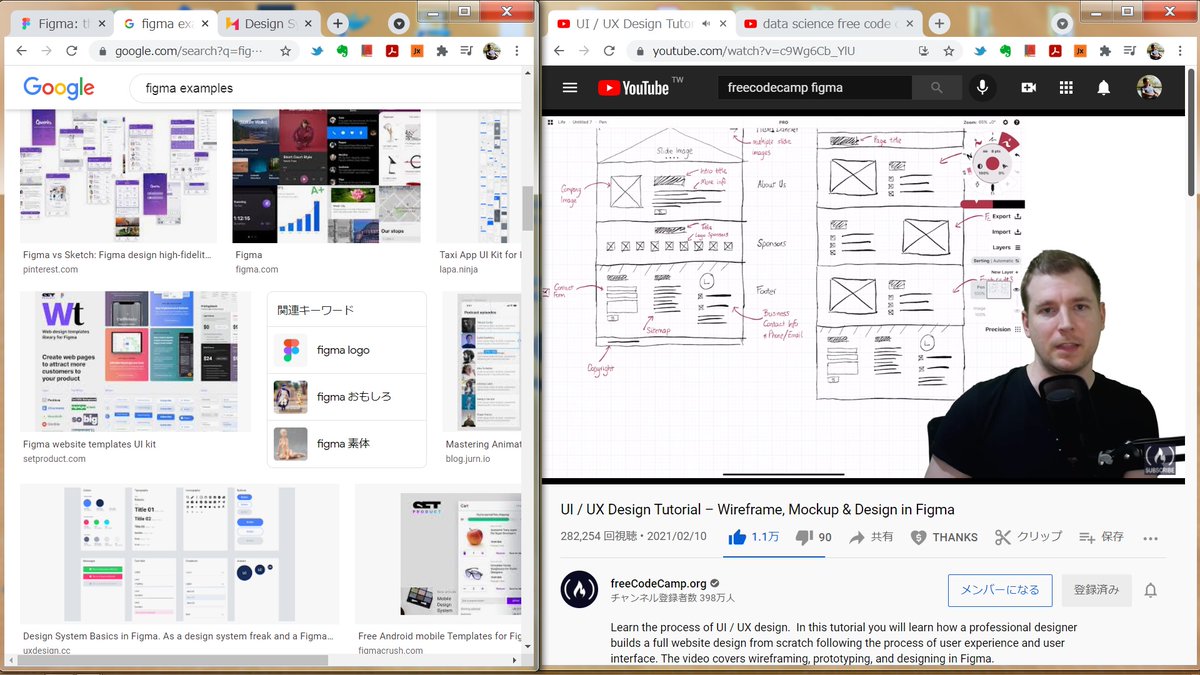Image resolution: width=1200 pixels, height=675 pixels.
Task: Click install app icon in YouTube address bar
Action: pyautogui.click(x=924, y=51)
